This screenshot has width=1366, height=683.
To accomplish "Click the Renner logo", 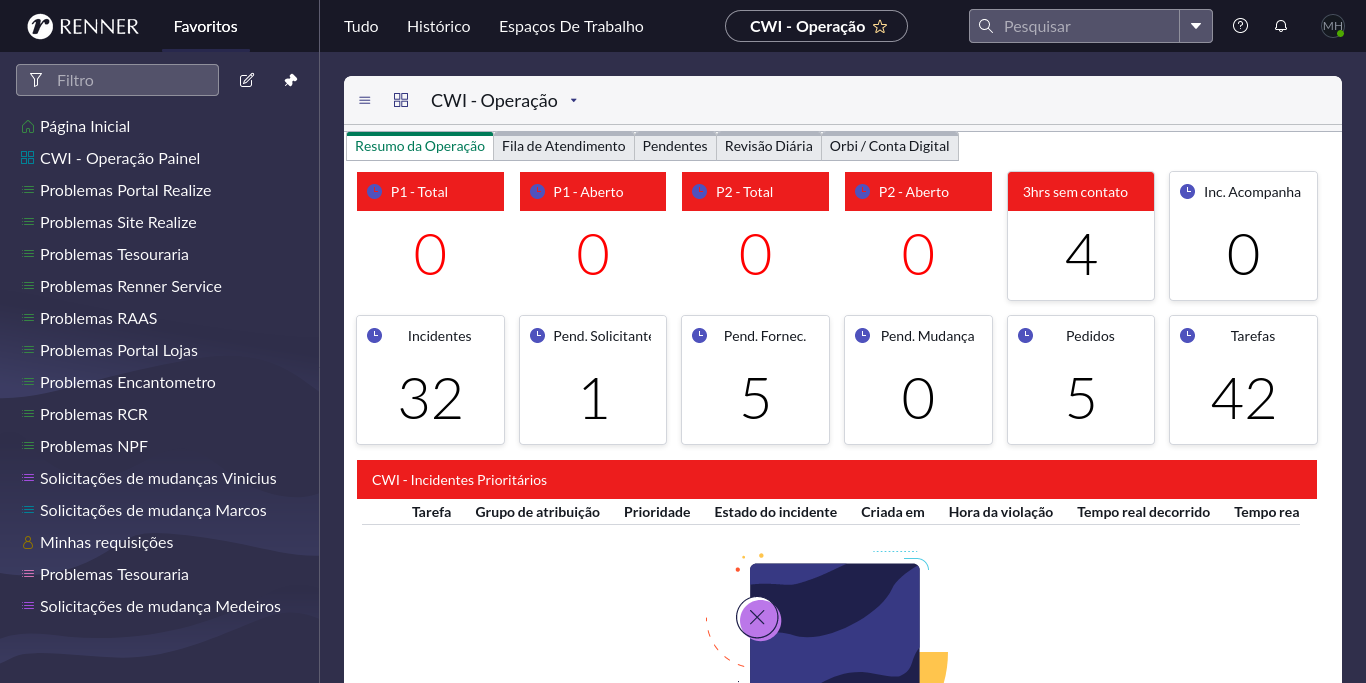I will point(83,26).
